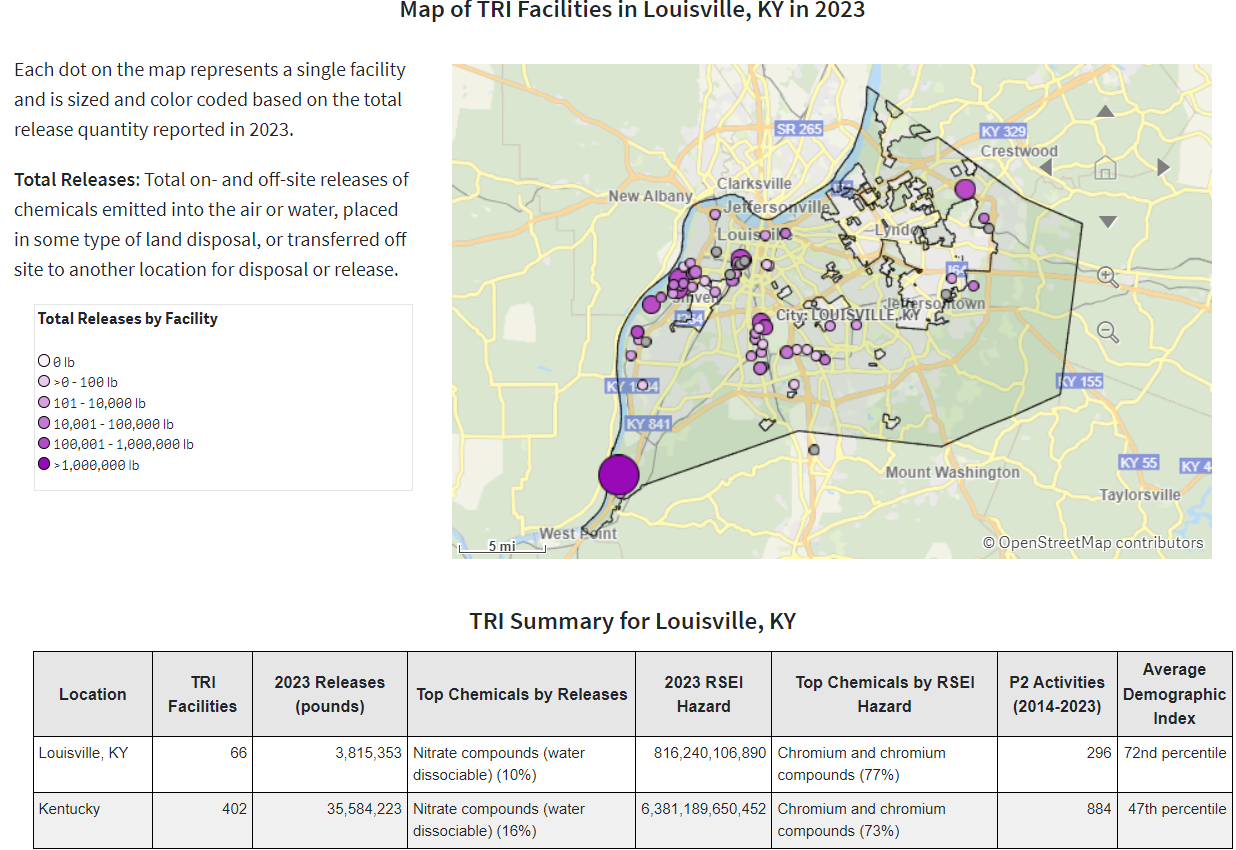The width and height of the screenshot is (1236, 850).
Task: Pan the map right using the right arrow
Action: tap(1161, 167)
